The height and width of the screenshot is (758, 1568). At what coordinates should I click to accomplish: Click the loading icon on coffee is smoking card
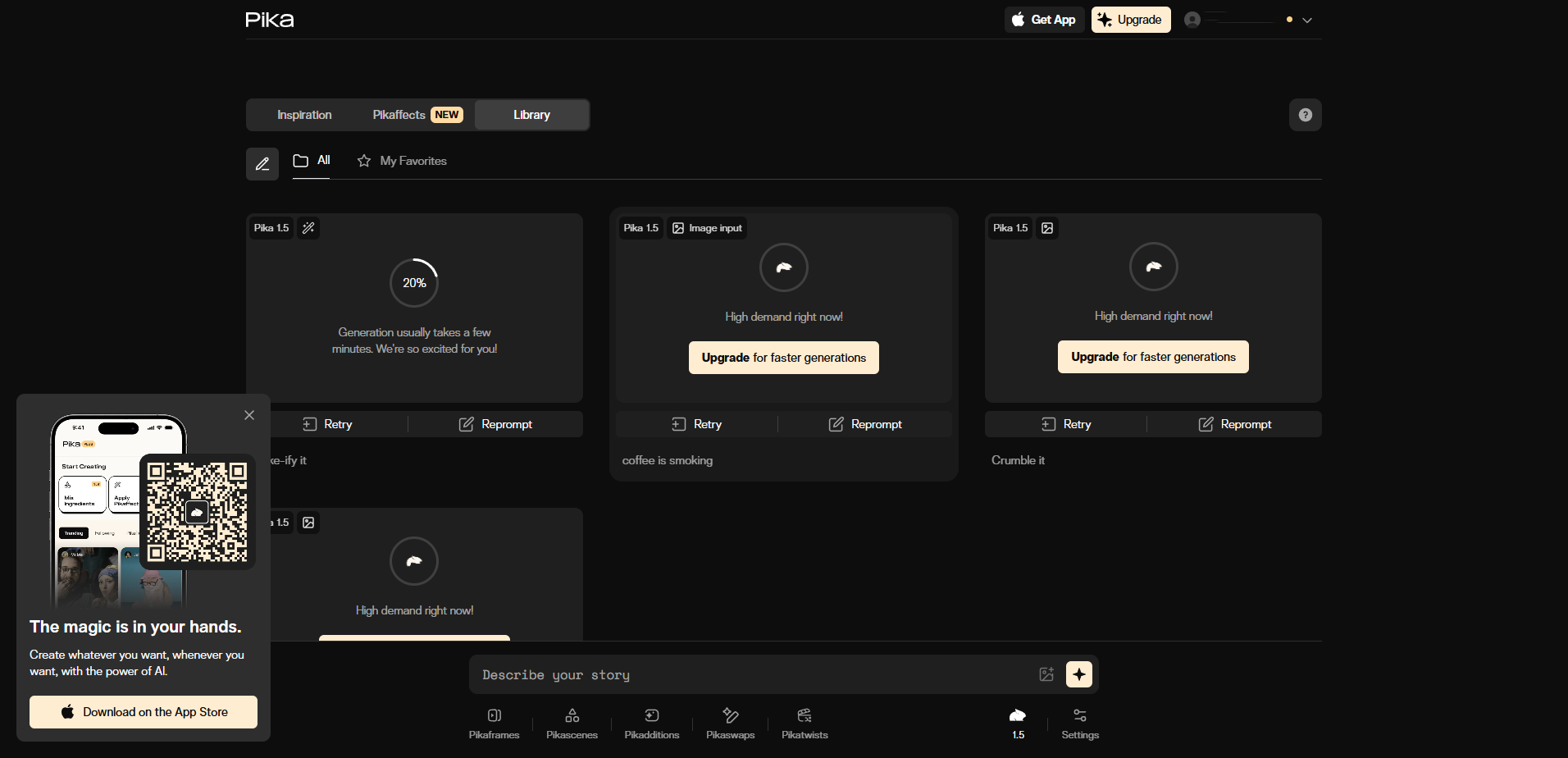pos(784,267)
